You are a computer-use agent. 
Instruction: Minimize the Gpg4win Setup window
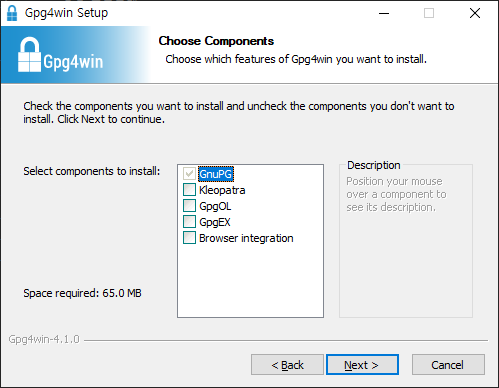[x=384, y=13]
